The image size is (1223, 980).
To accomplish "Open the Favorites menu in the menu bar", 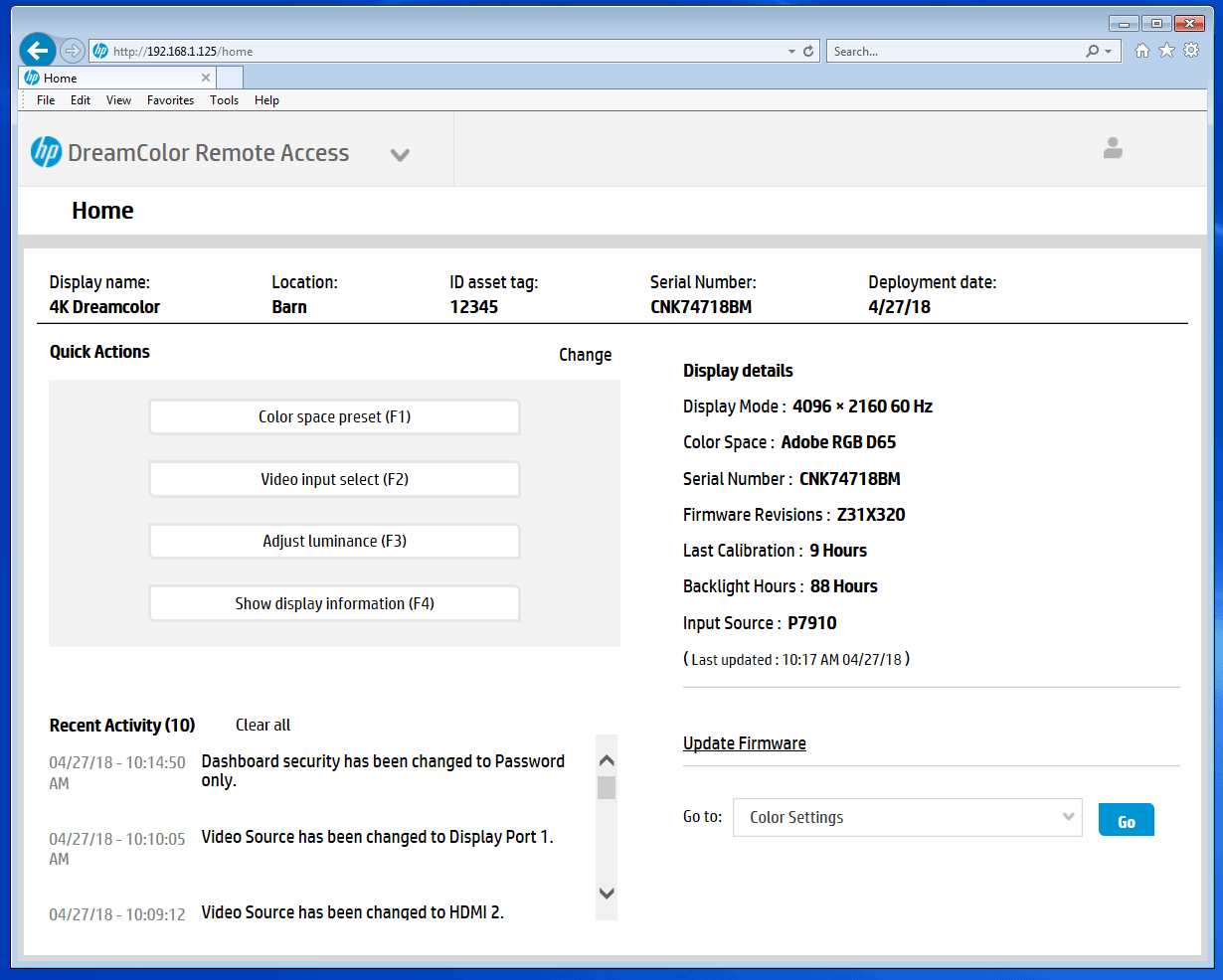I will coord(170,100).
